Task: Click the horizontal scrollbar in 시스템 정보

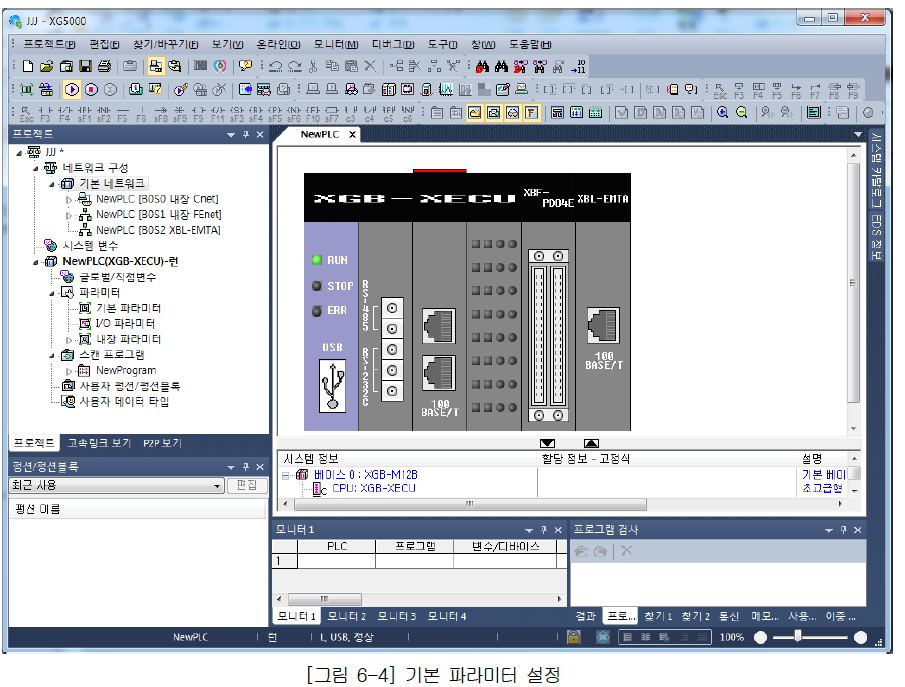Action: coord(470,505)
